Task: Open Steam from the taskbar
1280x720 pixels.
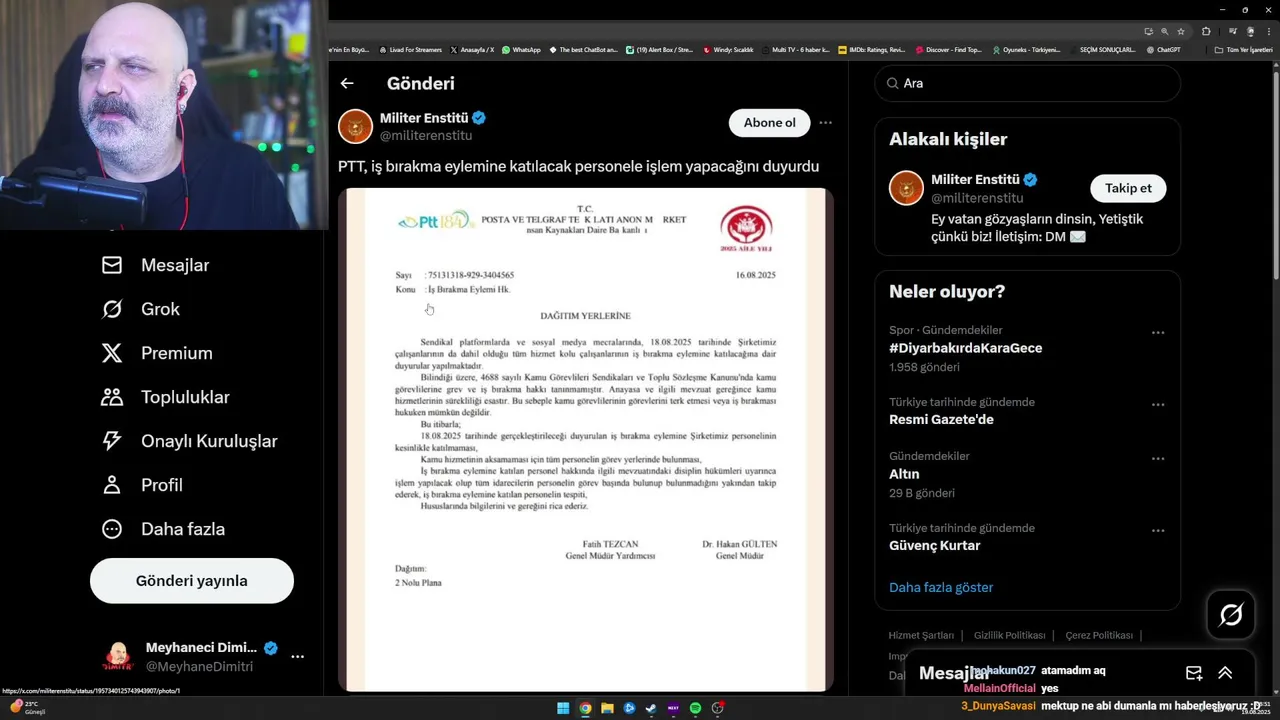Action: pyautogui.click(x=651, y=708)
